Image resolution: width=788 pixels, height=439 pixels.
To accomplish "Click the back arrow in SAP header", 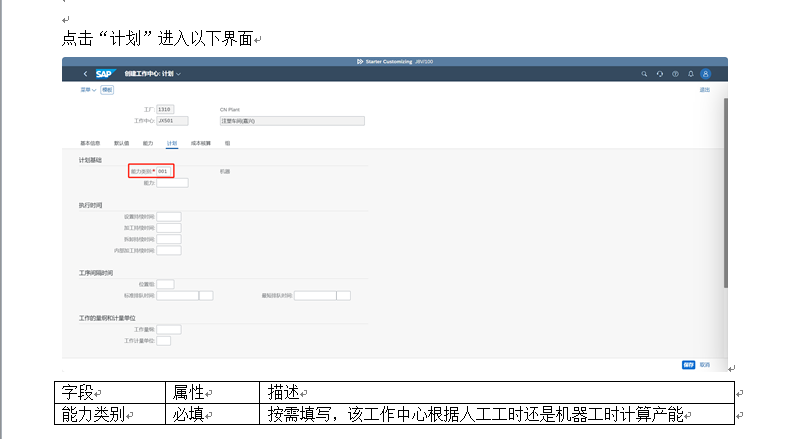I will (x=85, y=74).
